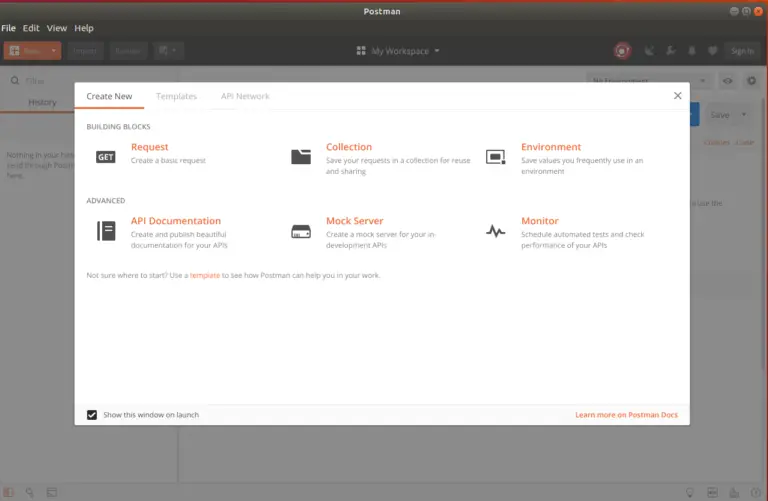This screenshot has width=768, height=501.
Task: Click the search magnifier icon in sidebar
Action: pos(15,80)
